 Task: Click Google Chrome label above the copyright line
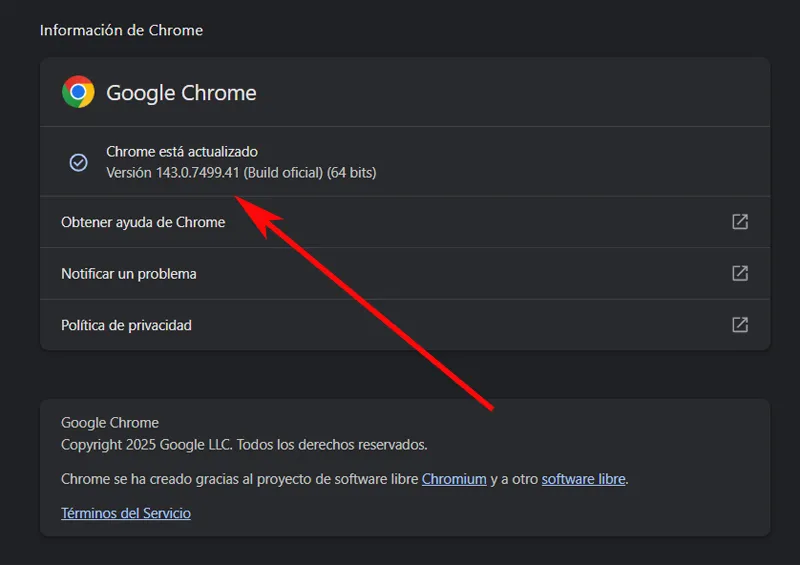(x=110, y=423)
